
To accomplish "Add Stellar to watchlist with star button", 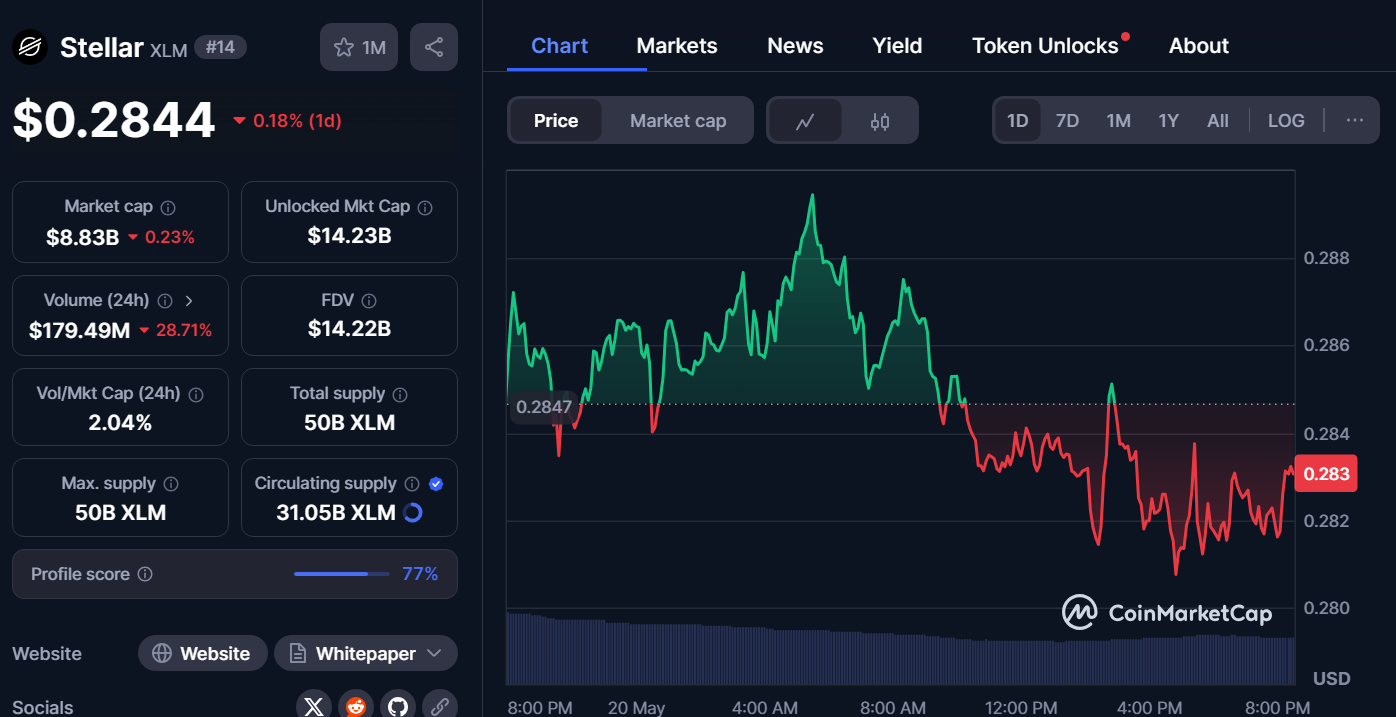I will click(359, 47).
